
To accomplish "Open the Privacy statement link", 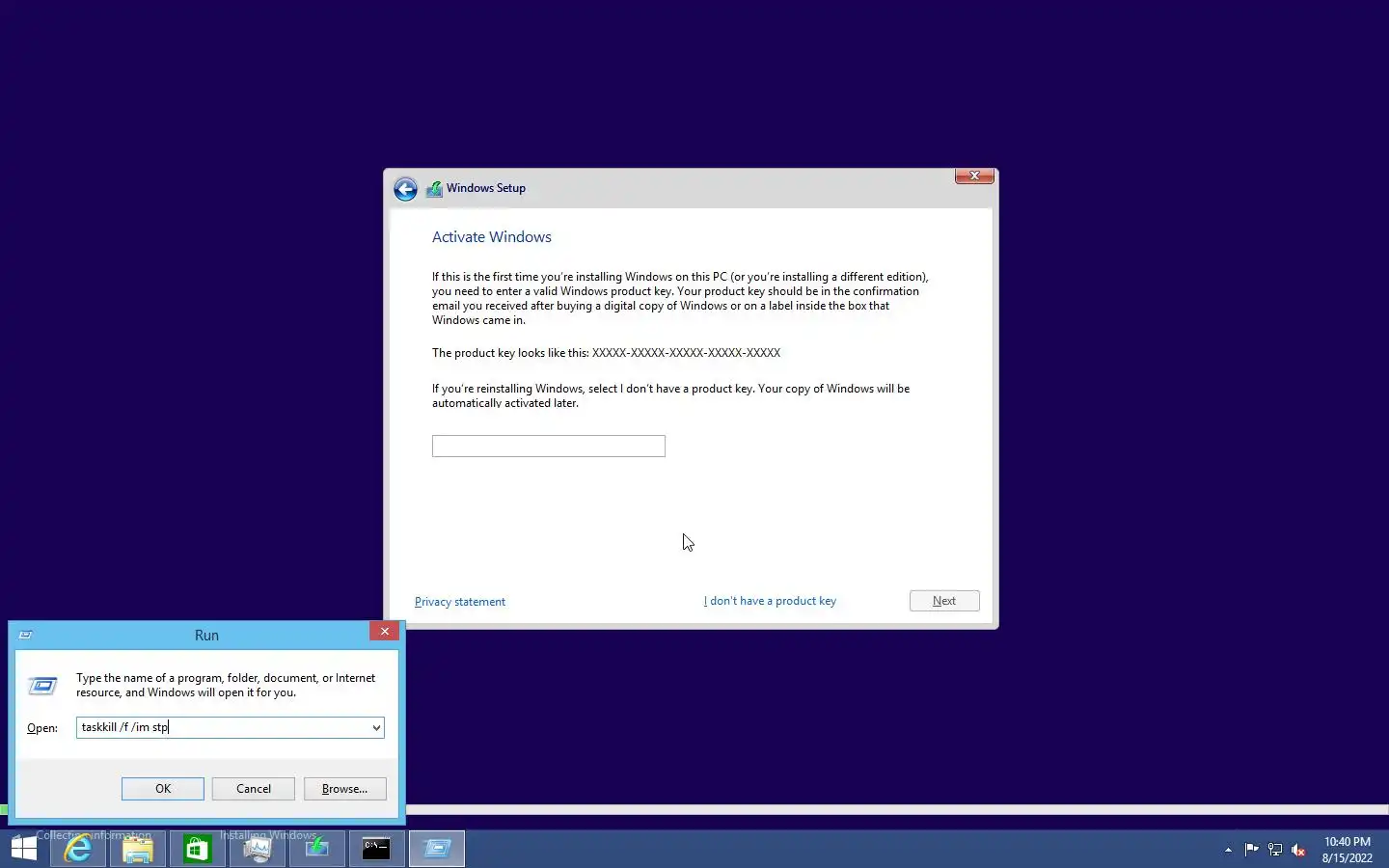I will pyautogui.click(x=460, y=602).
